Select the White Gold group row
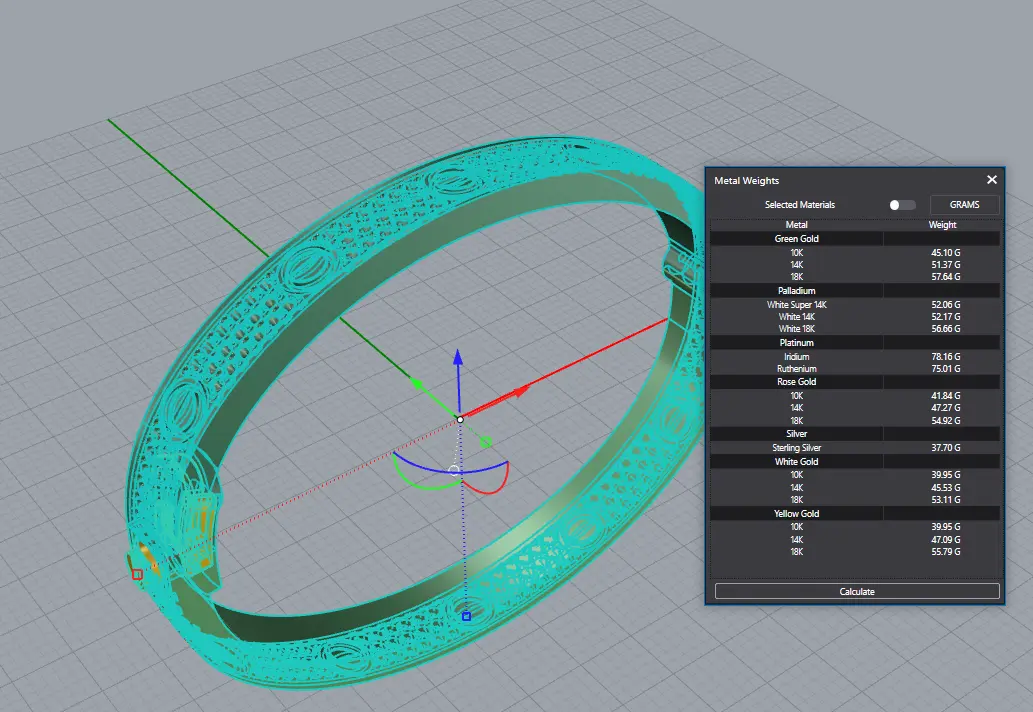Screen dimensions: 1033x712 tap(855, 462)
